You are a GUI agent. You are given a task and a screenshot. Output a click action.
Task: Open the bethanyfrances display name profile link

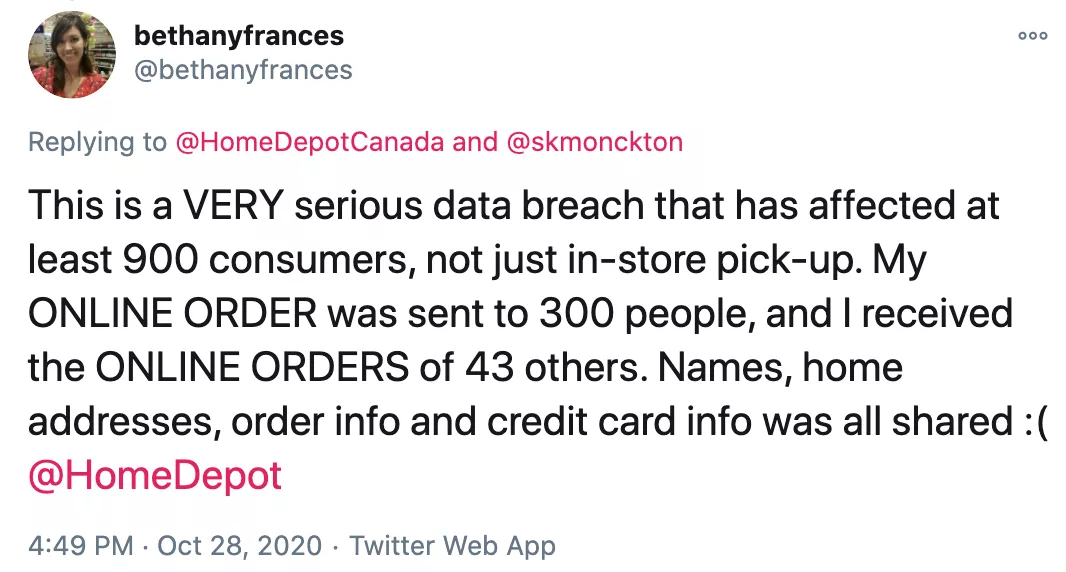coord(238,36)
